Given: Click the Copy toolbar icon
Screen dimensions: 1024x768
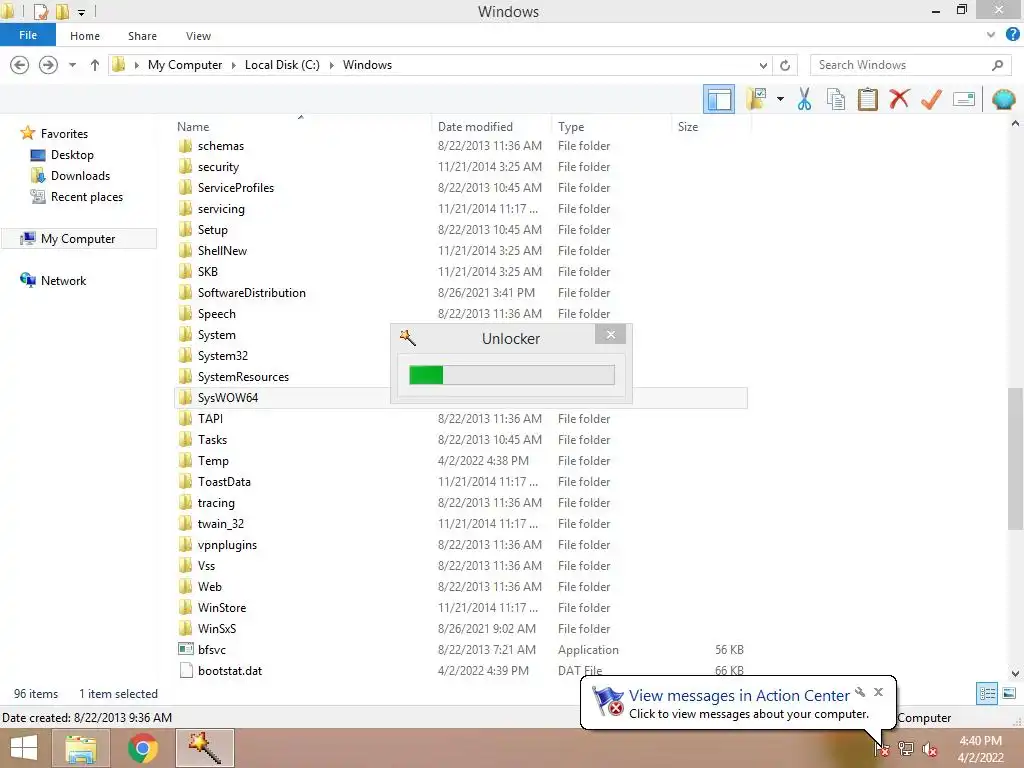Looking at the screenshot, I should pyautogui.click(x=835, y=99).
